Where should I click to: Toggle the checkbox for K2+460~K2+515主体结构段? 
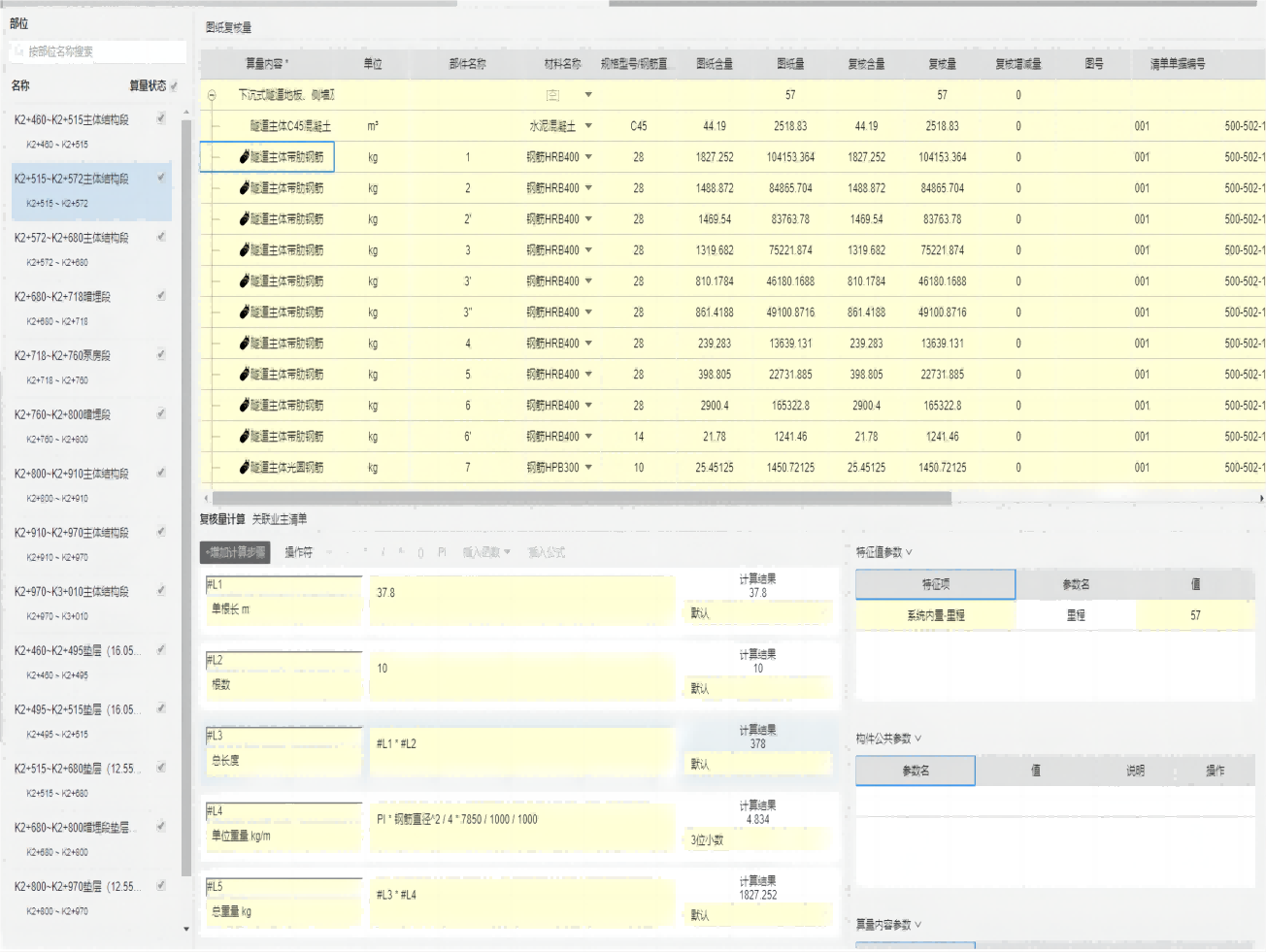[x=161, y=118]
